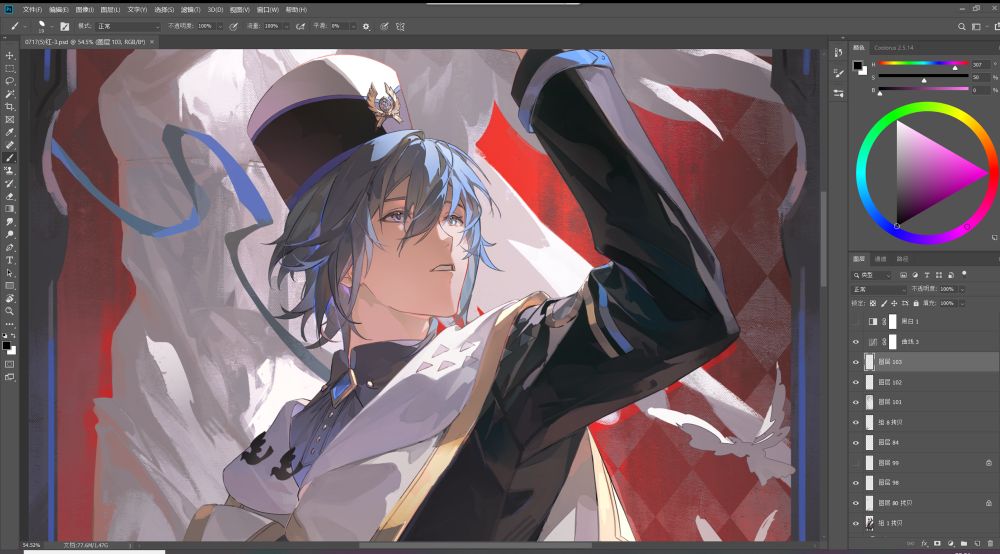The width and height of the screenshot is (1000, 554).
Task: Select the Clone Stamp tool
Action: click(10, 171)
